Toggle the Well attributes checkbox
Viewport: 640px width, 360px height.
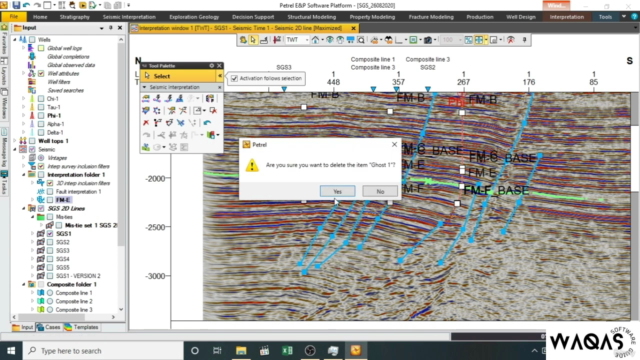(41, 73)
